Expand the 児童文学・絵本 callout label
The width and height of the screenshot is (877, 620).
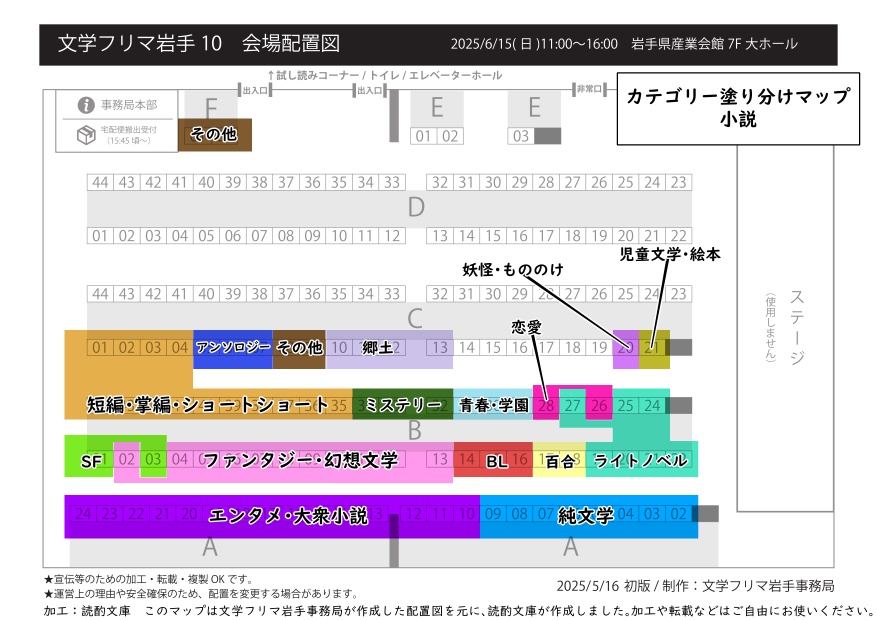point(670,255)
